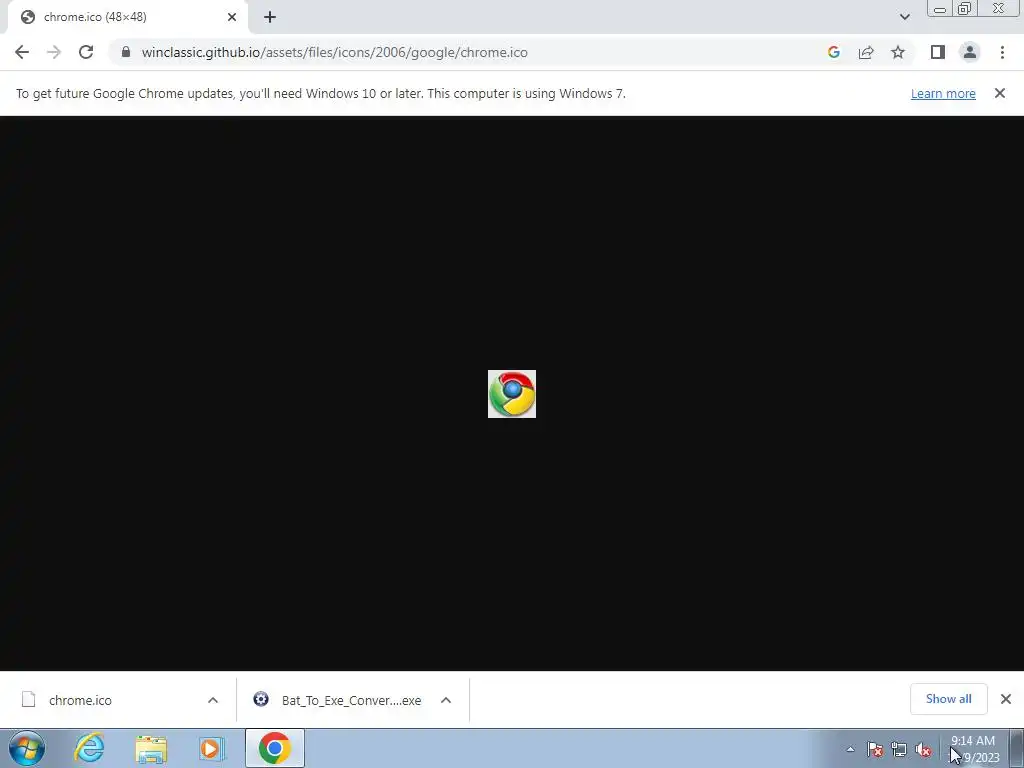Open a new tab
This screenshot has height=768, width=1024.
270,17
